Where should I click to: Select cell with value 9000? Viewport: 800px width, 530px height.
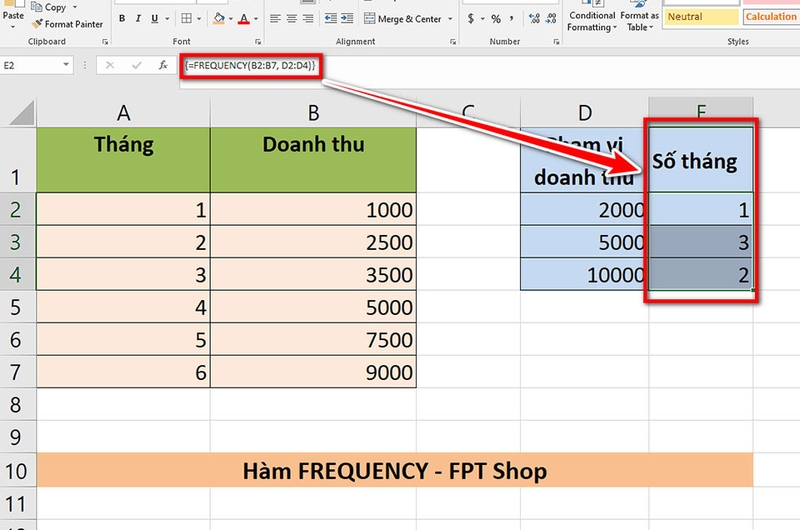[x=313, y=372]
